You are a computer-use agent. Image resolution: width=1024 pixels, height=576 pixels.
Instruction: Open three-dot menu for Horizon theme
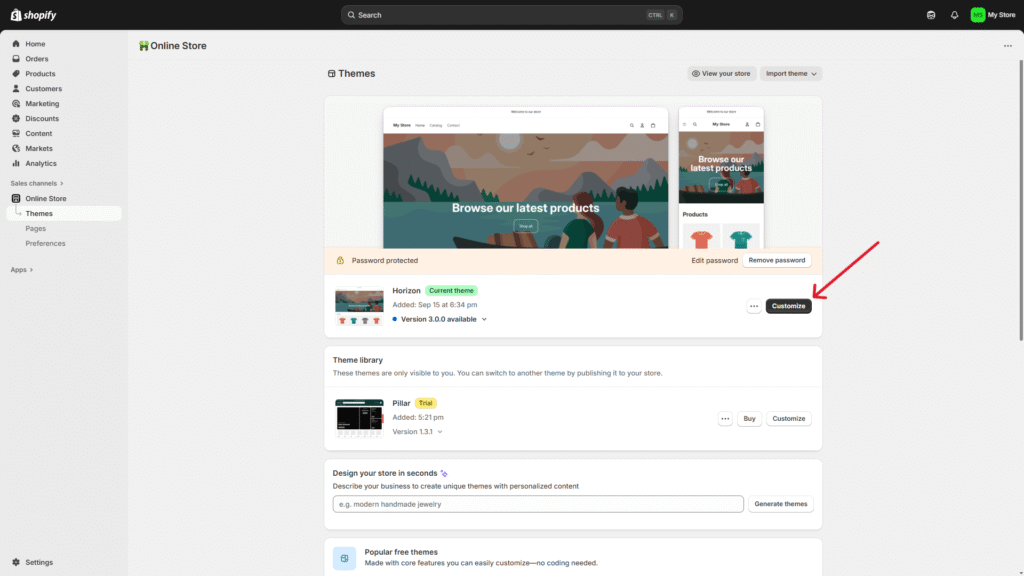tap(754, 306)
